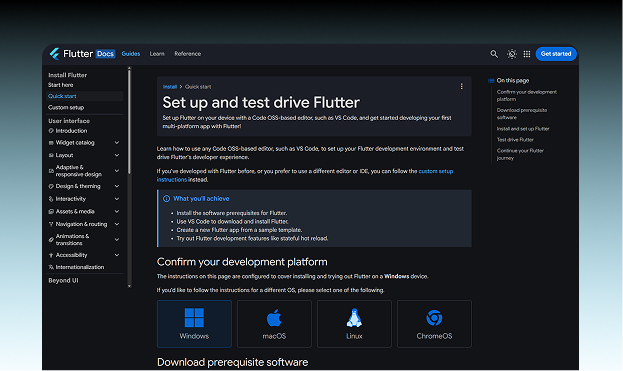This screenshot has height=371, width=623.
Task: Select Custom setup in sidebar
Action: [x=66, y=108]
